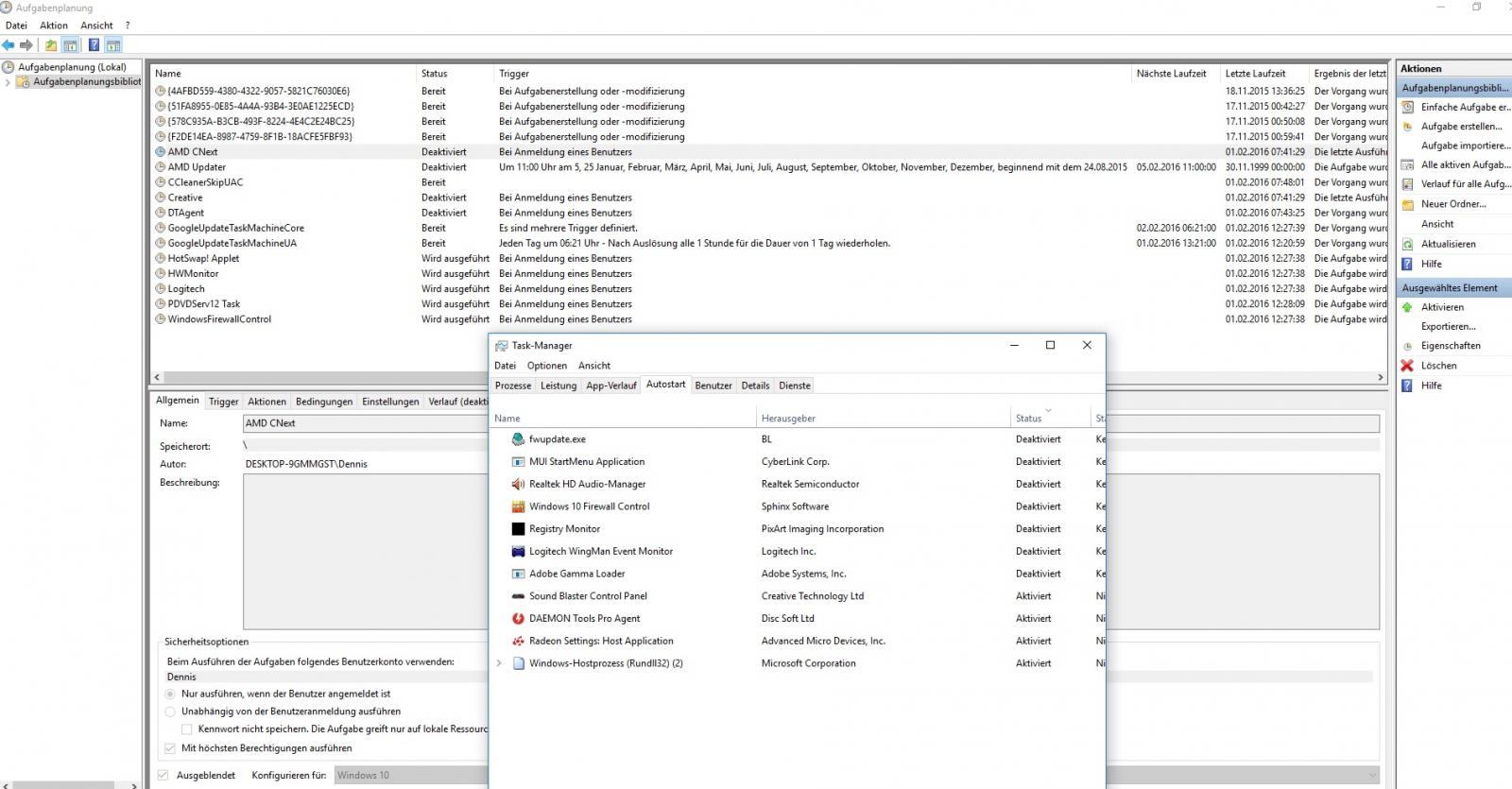Click 'Exportieren...' under Ausgewähltes Element
Image resolution: width=1512 pixels, height=789 pixels.
[x=1448, y=327]
